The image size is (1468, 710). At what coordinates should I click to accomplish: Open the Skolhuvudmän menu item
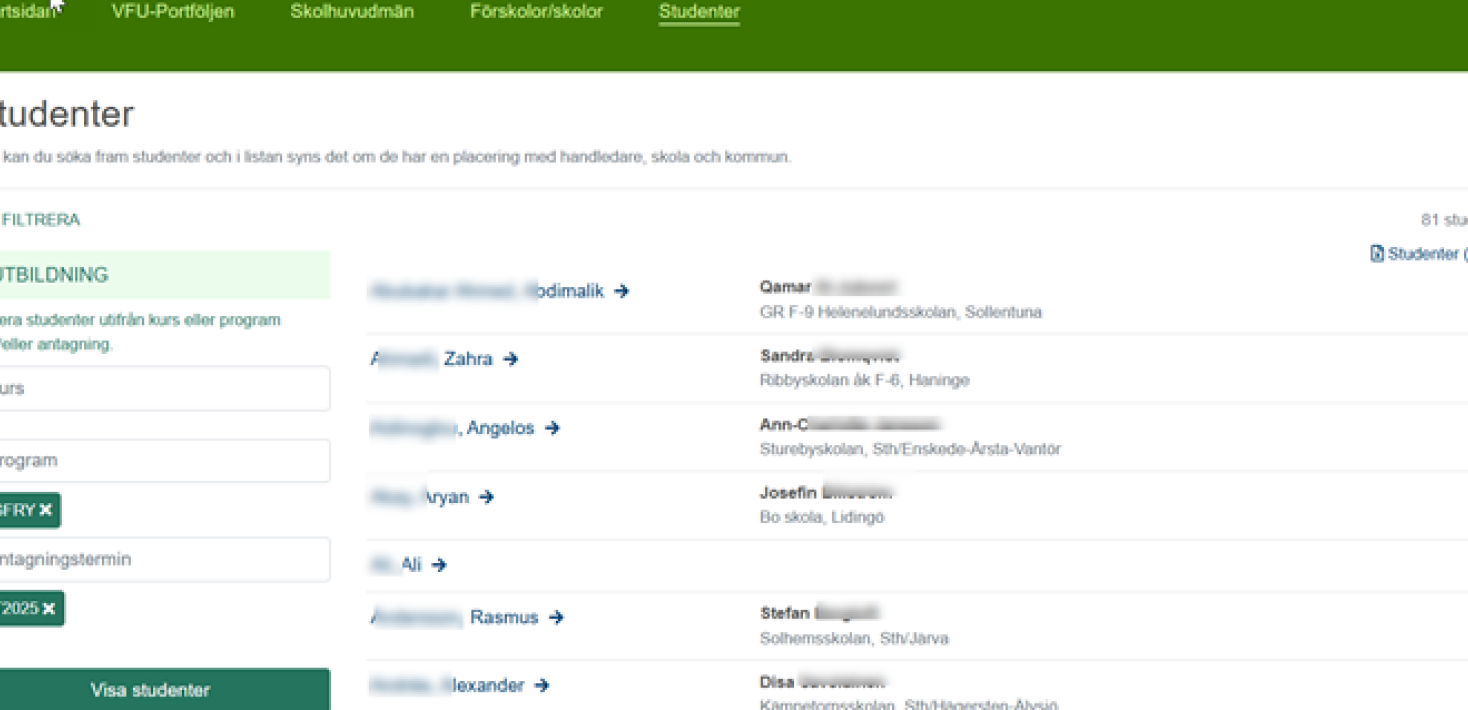(x=352, y=12)
